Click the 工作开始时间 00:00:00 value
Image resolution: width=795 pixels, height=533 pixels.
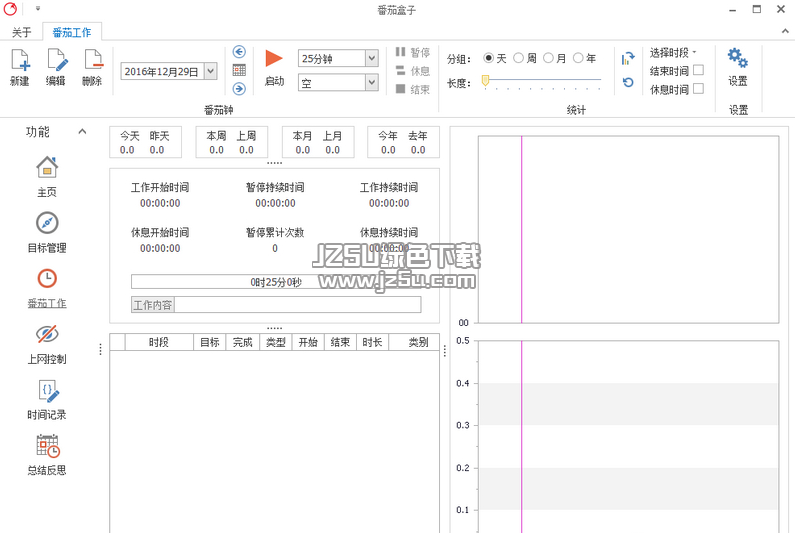[x=160, y=203]
